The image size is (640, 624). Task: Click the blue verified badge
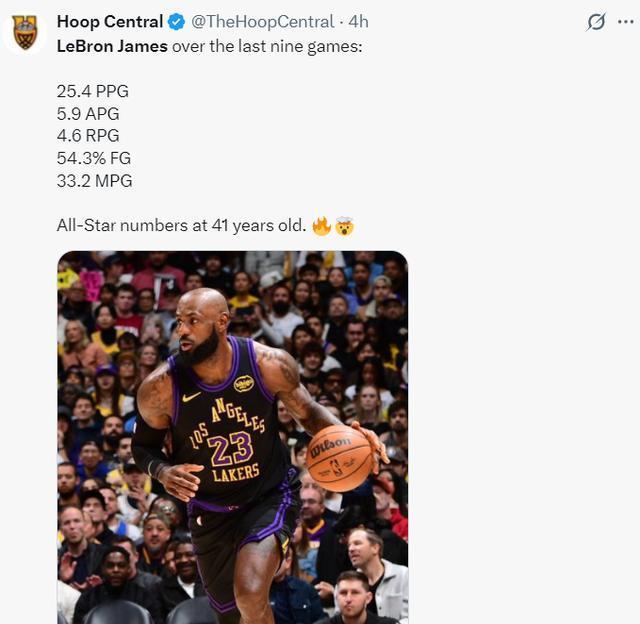(176, 22)
